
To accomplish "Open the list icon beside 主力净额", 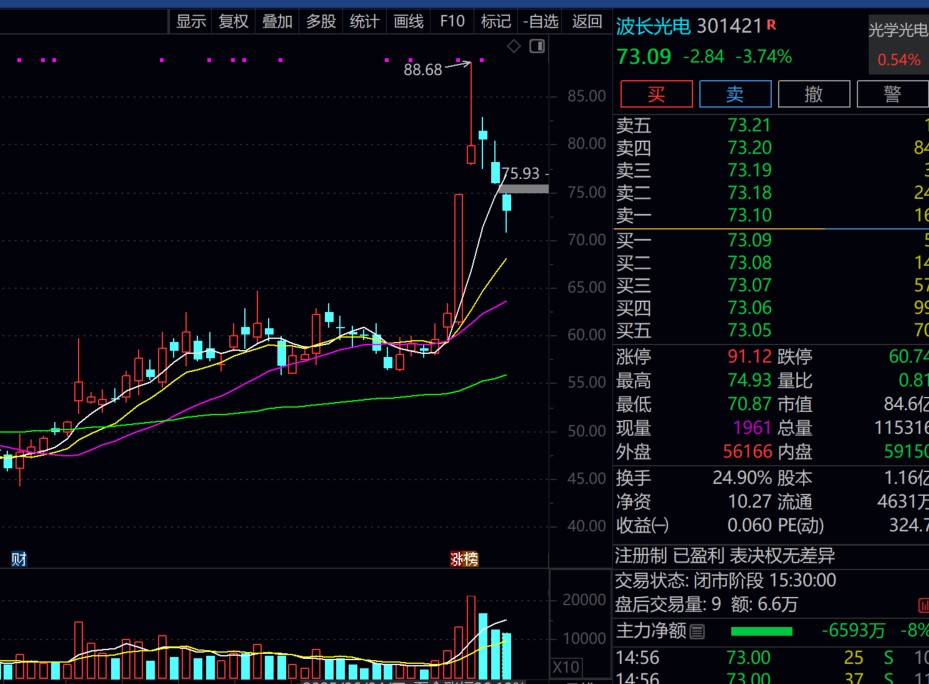I will [697, 632].
